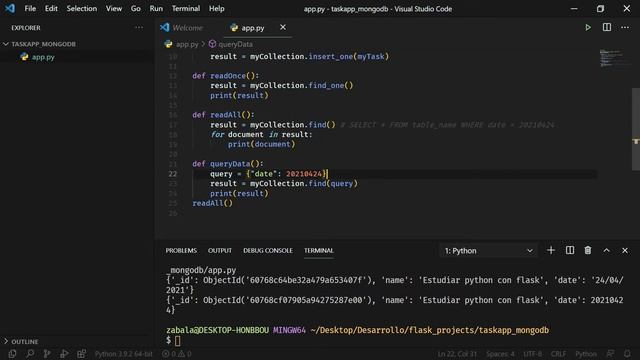Click Python language mode in status bar

(586, 354)
